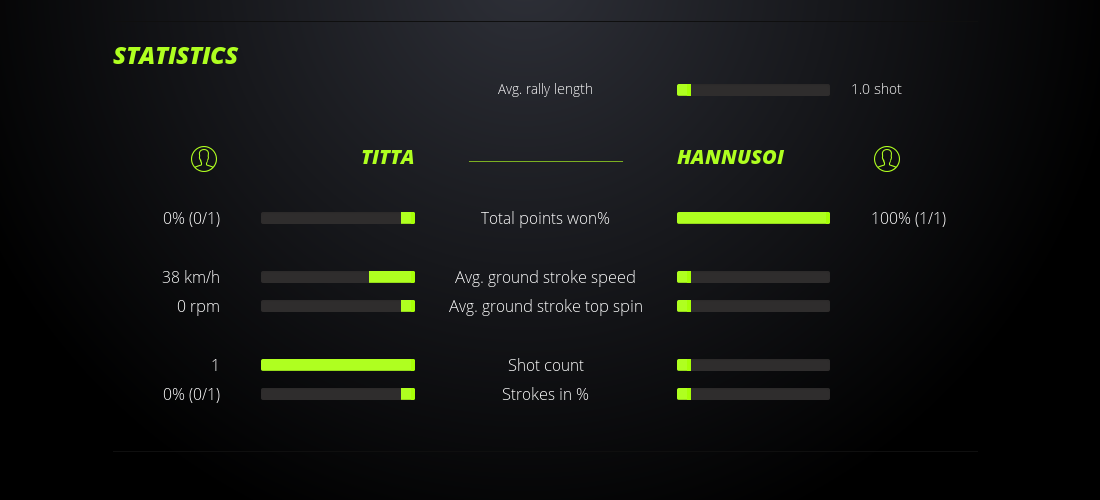Select the HANNUSOI player name
Viewport: 1100px width, 500px height.
(730, 157)
